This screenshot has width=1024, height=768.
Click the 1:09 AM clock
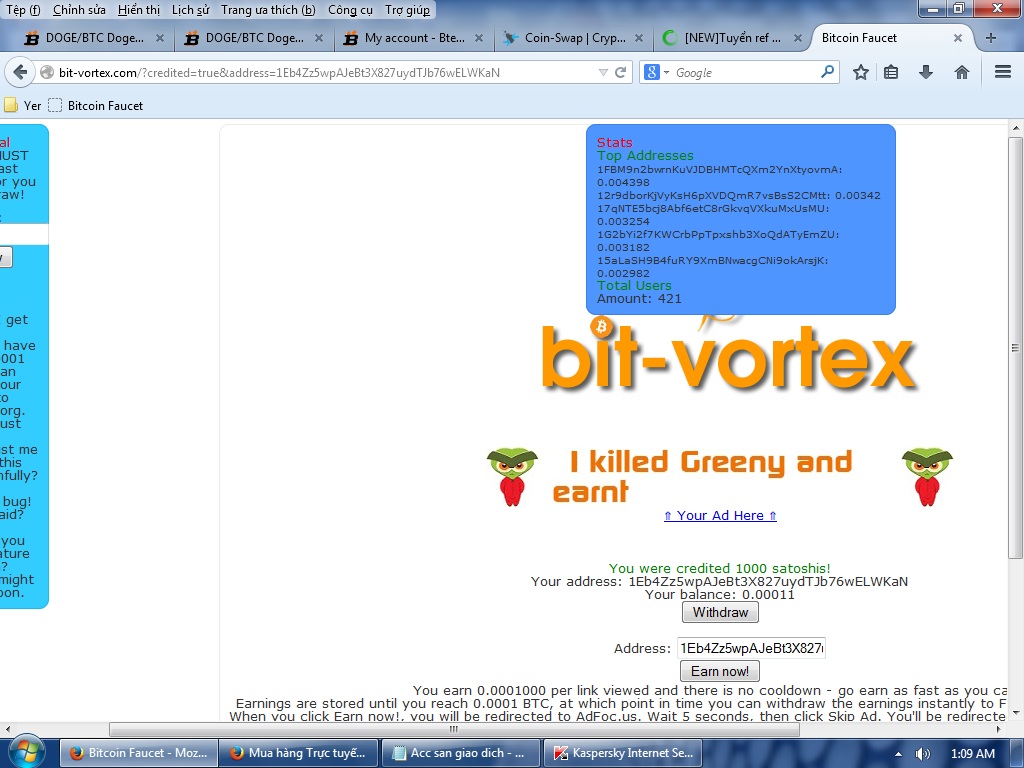(x=972, y=754)
